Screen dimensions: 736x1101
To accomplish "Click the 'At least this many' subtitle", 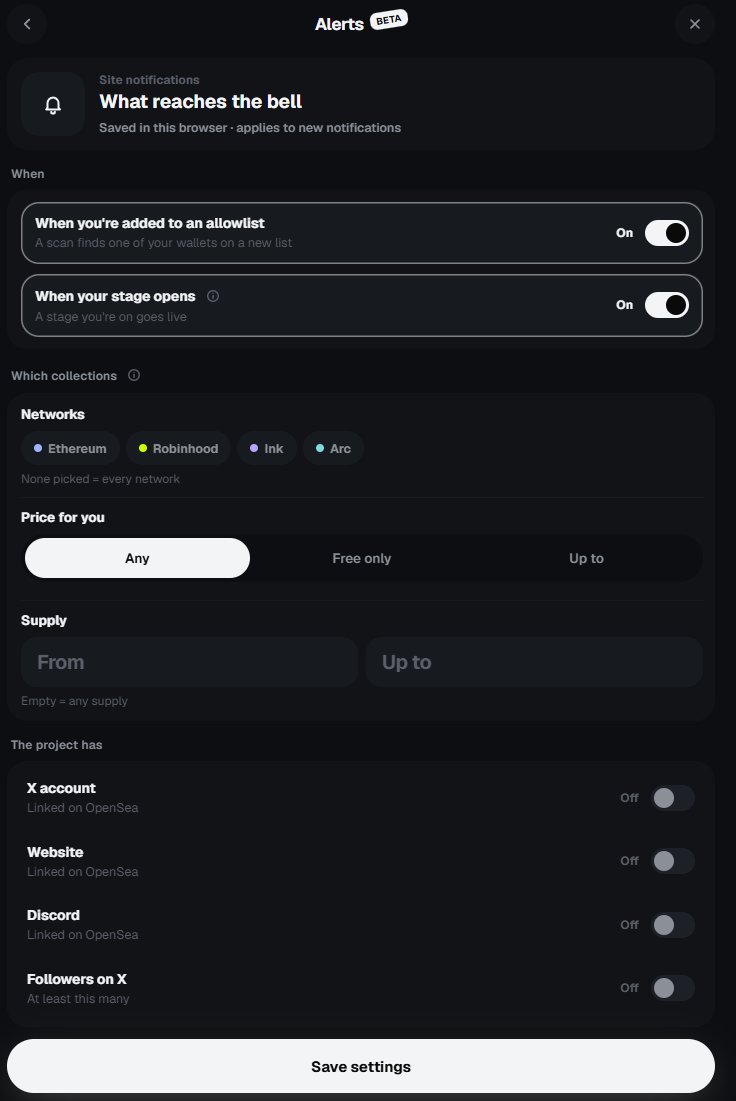I will point(78,998).
